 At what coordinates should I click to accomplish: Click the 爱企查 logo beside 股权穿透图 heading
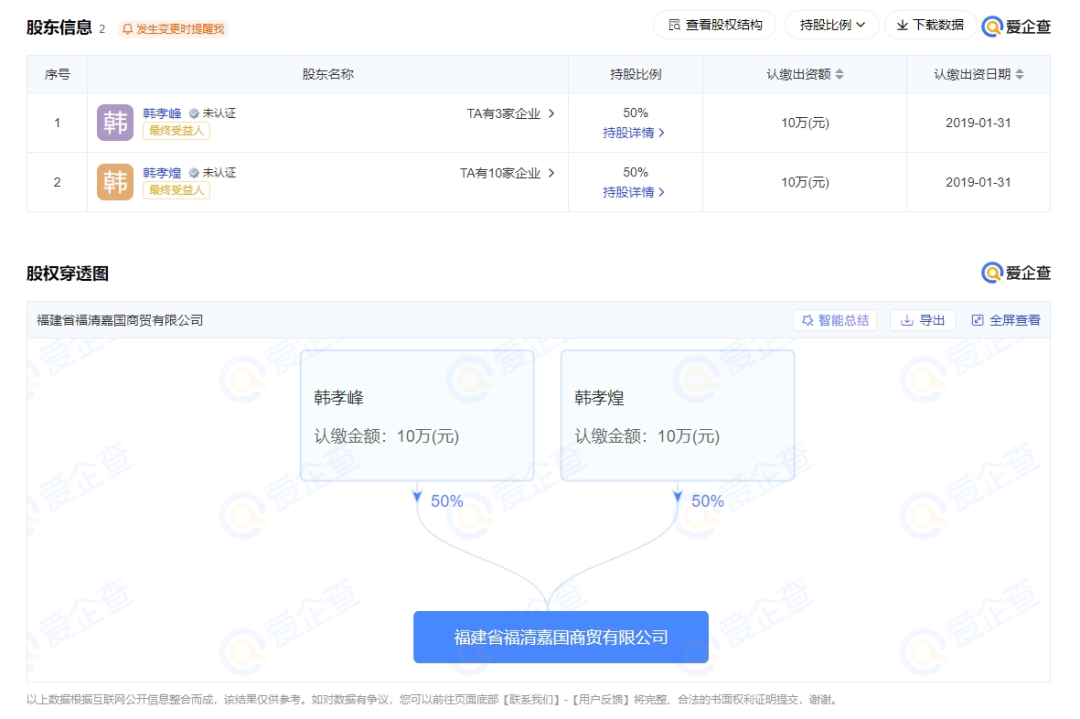point(1016,273)
